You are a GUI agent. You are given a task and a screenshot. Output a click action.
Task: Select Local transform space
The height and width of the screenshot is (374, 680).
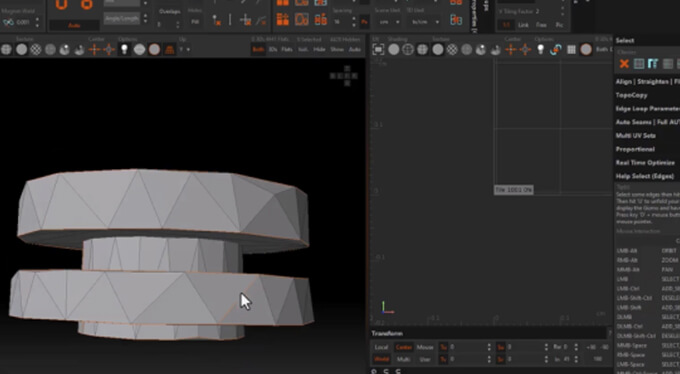tap(381, 347)
